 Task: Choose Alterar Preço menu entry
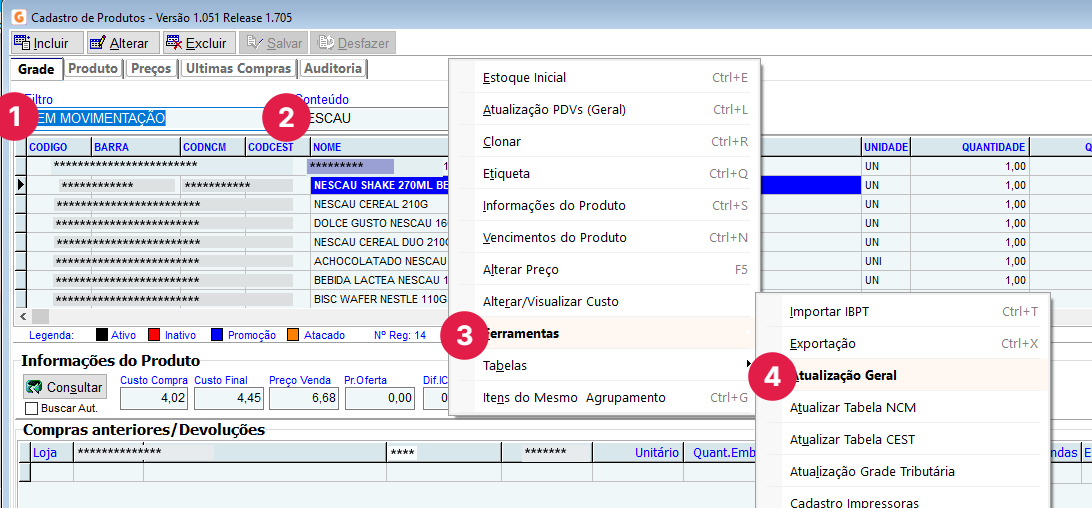click(604, 270)
